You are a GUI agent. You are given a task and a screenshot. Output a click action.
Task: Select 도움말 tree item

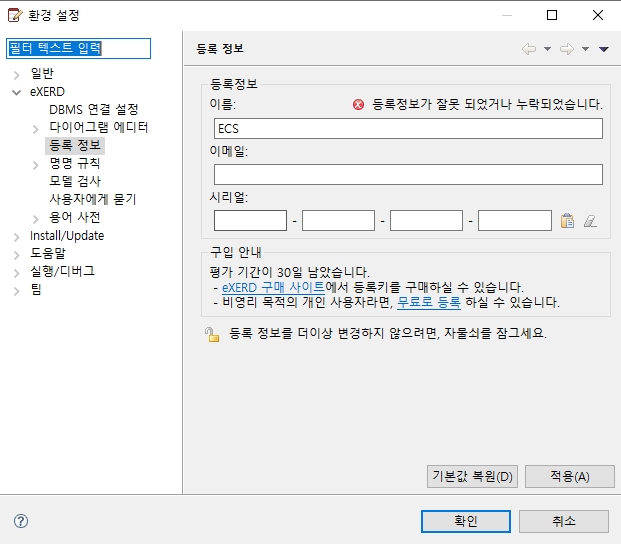coord(48,253)
